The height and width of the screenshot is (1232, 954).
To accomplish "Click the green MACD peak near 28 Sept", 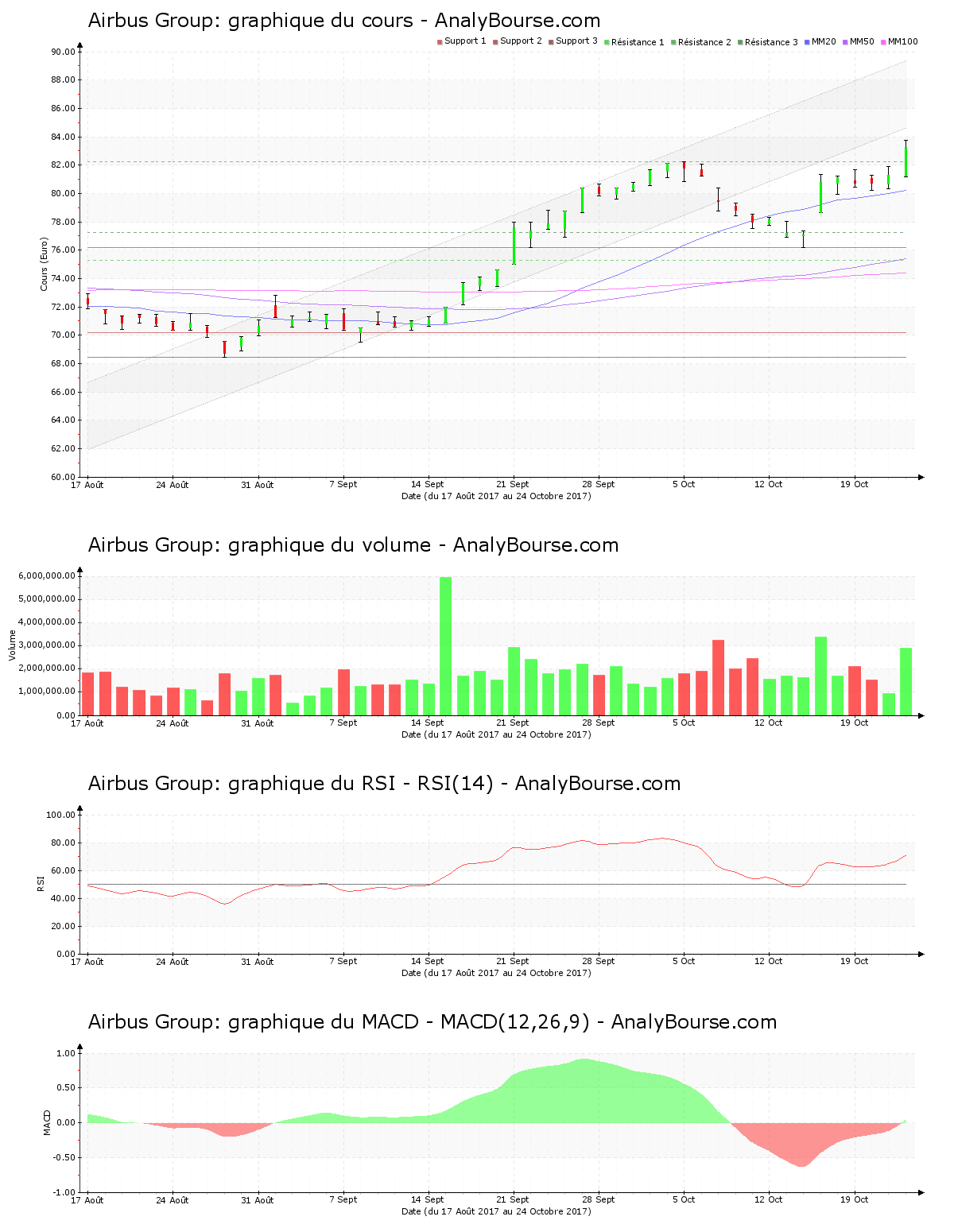I will 584,1091.
